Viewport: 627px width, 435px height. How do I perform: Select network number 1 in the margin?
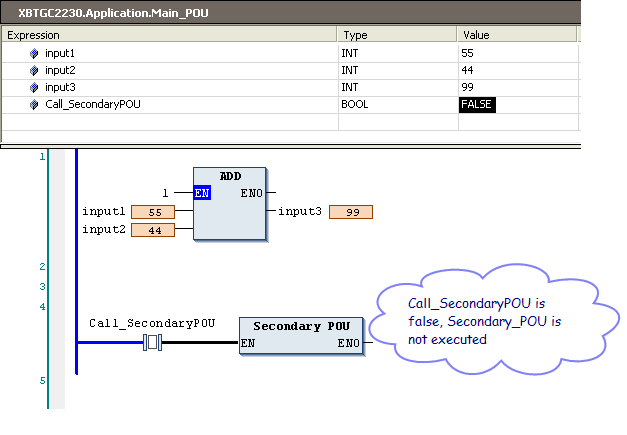click(x=42, y=157)
